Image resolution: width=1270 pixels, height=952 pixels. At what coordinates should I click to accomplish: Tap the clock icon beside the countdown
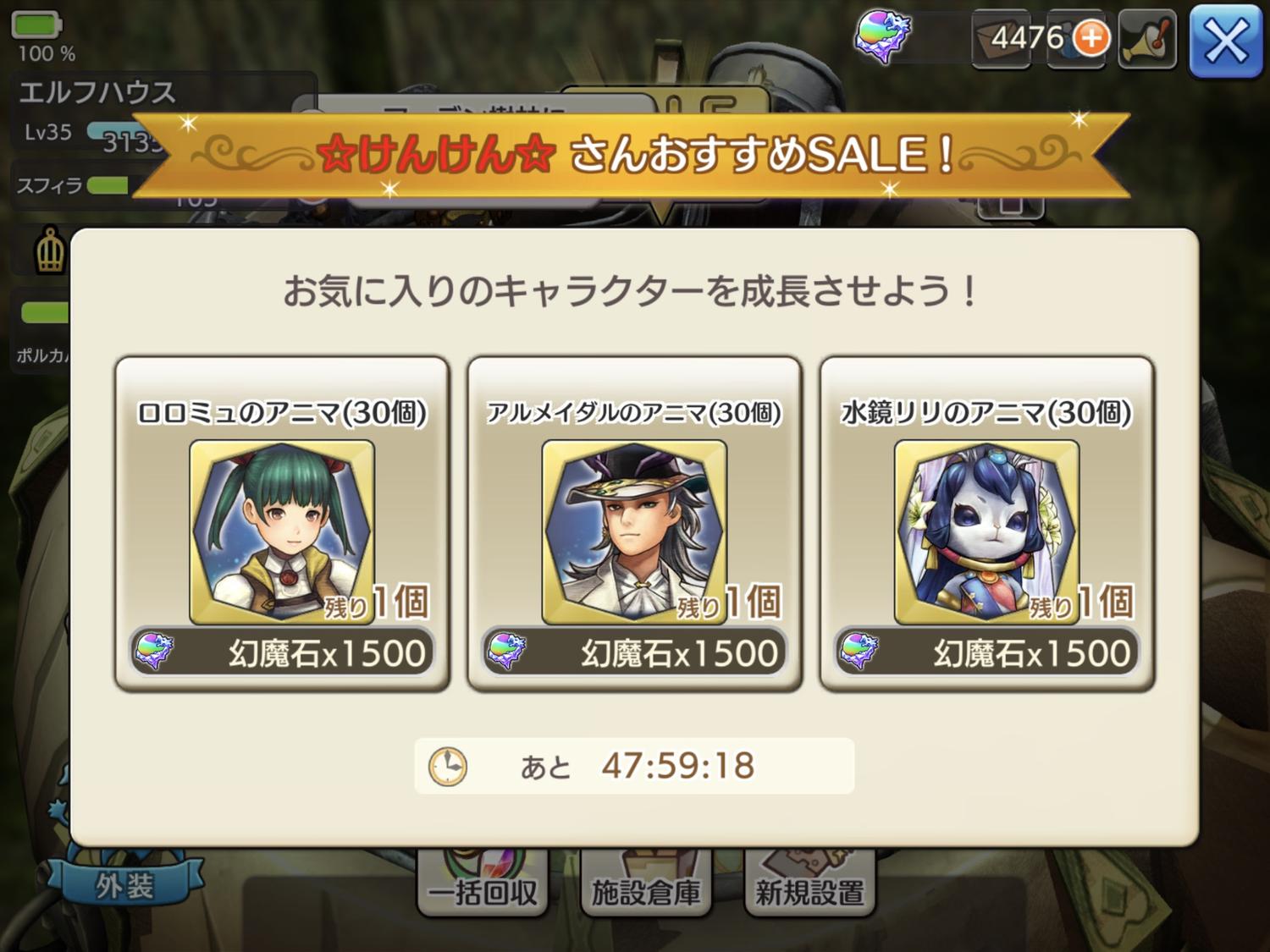coord(447,767)
